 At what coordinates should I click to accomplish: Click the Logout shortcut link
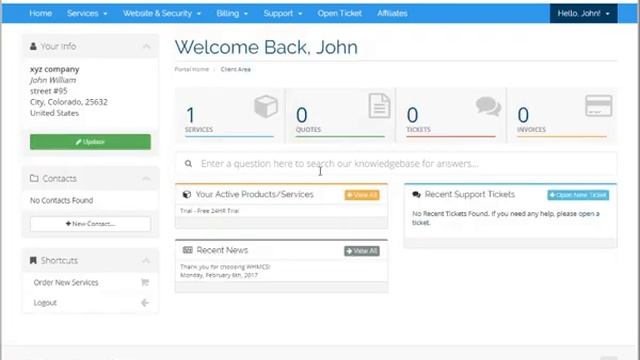tap(91, 303)
